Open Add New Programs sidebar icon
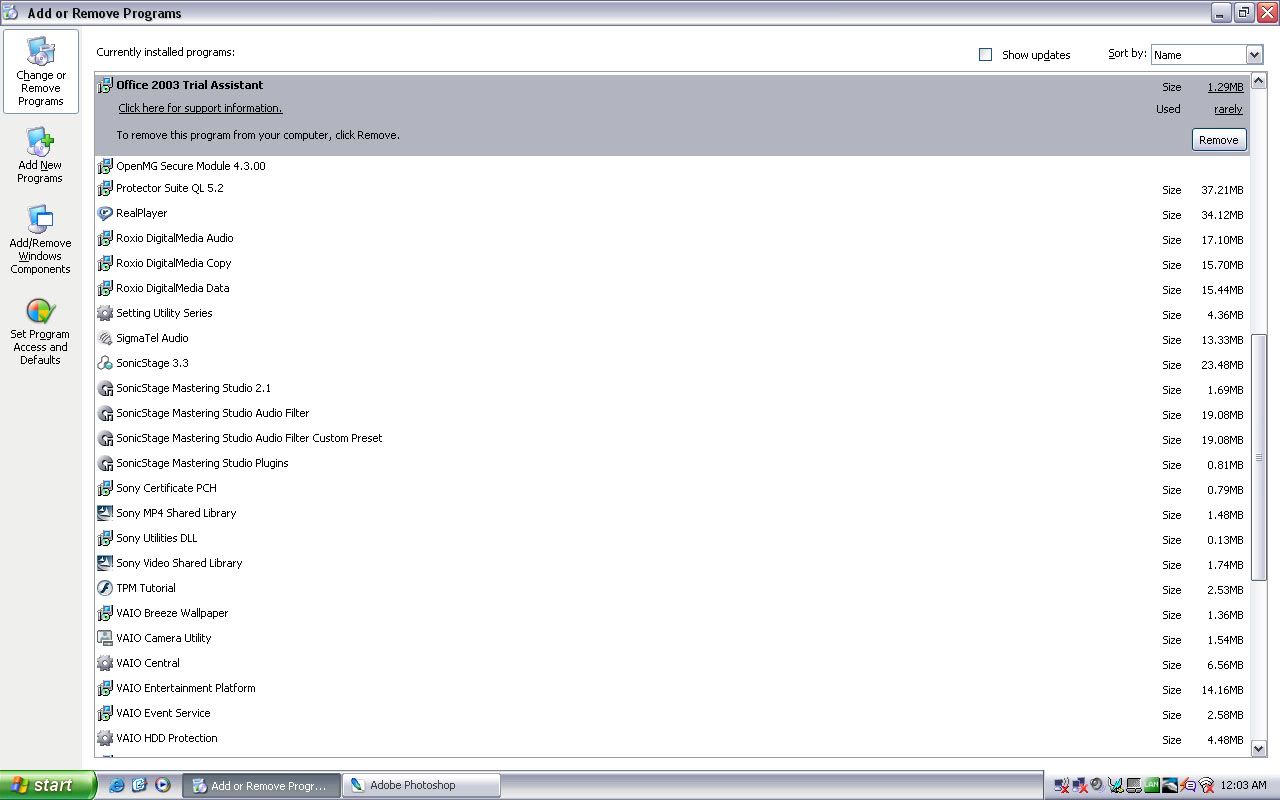This screenshot has width=1280, height=800. pyautogui.click(x=40, y=155)
